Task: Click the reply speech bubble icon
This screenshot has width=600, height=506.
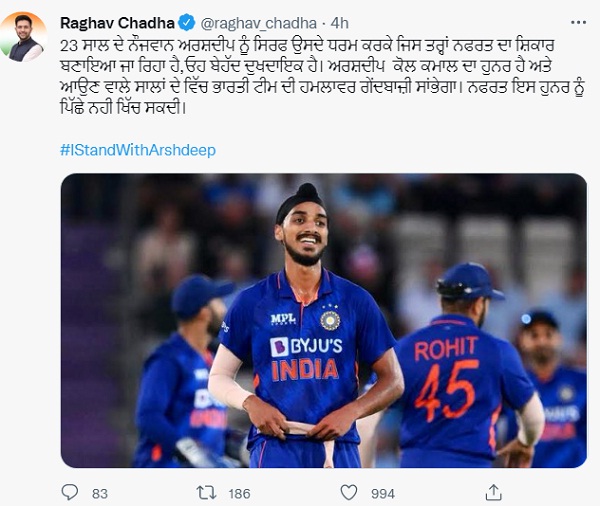Action: pyautogui.click(x=70, y=492)
